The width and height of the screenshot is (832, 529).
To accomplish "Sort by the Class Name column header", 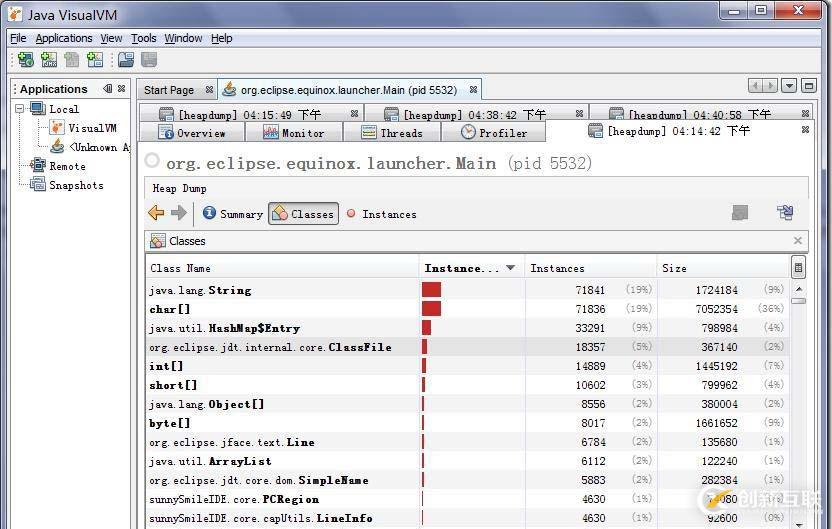I will tap(282, 268).
